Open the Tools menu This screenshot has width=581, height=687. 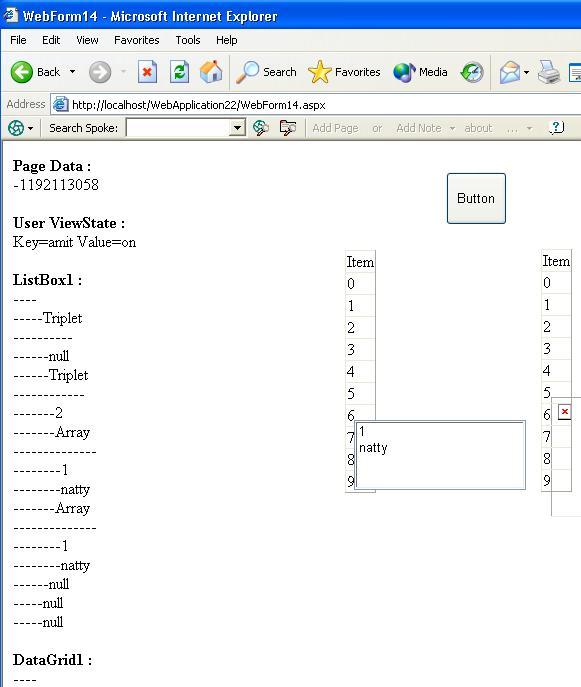coord(188,40)
